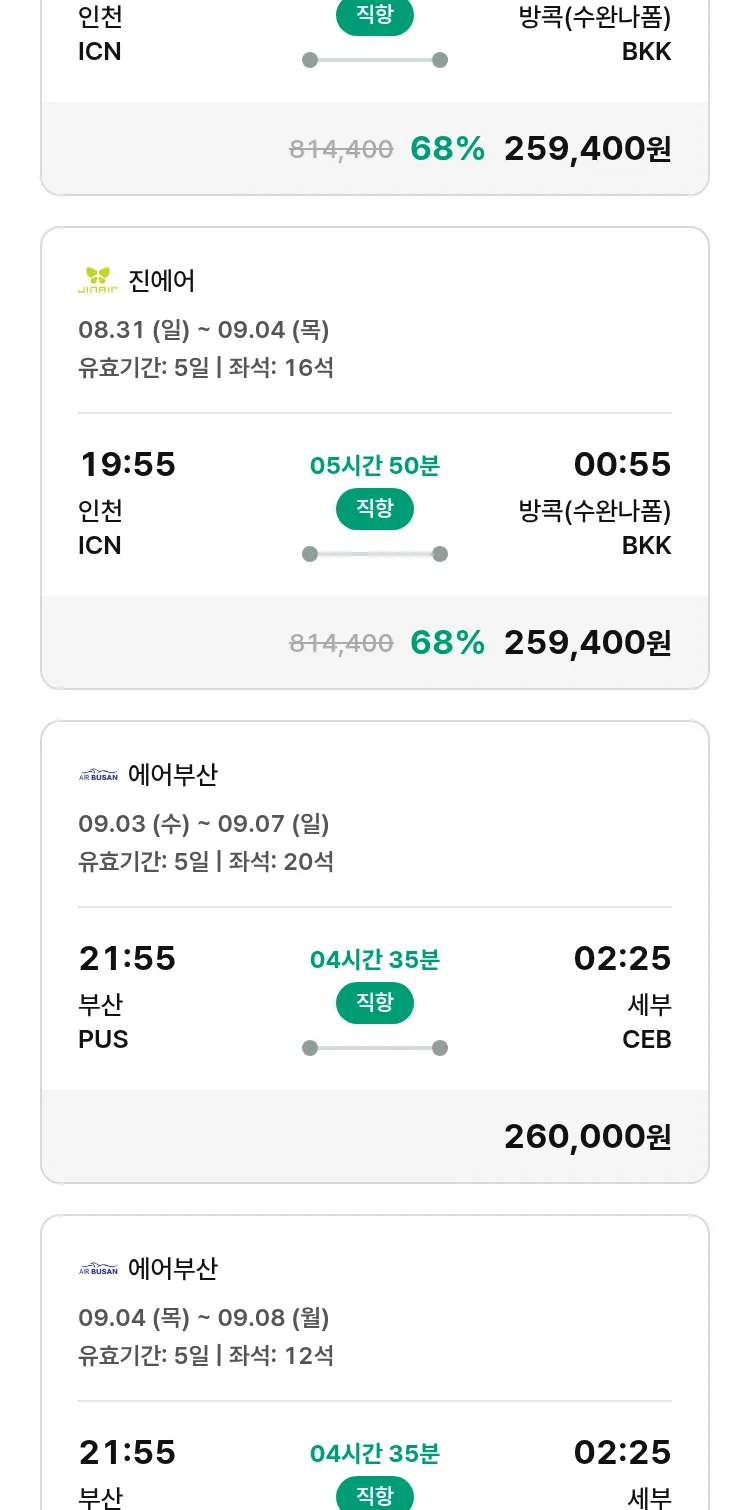Click Air Busan logo on 09.03 flight card
The height and width of the screenshot is (1510, 750).
[98, 775]
